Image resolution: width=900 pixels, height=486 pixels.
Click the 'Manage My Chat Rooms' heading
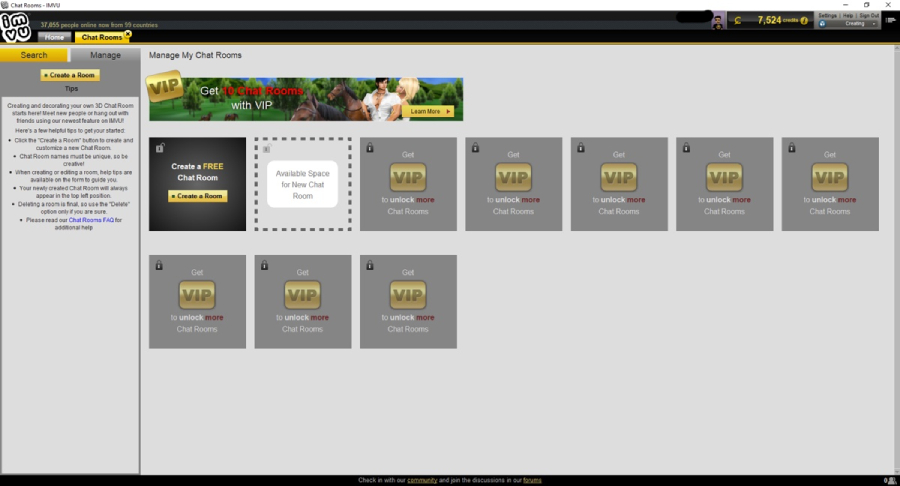point(195,55)
